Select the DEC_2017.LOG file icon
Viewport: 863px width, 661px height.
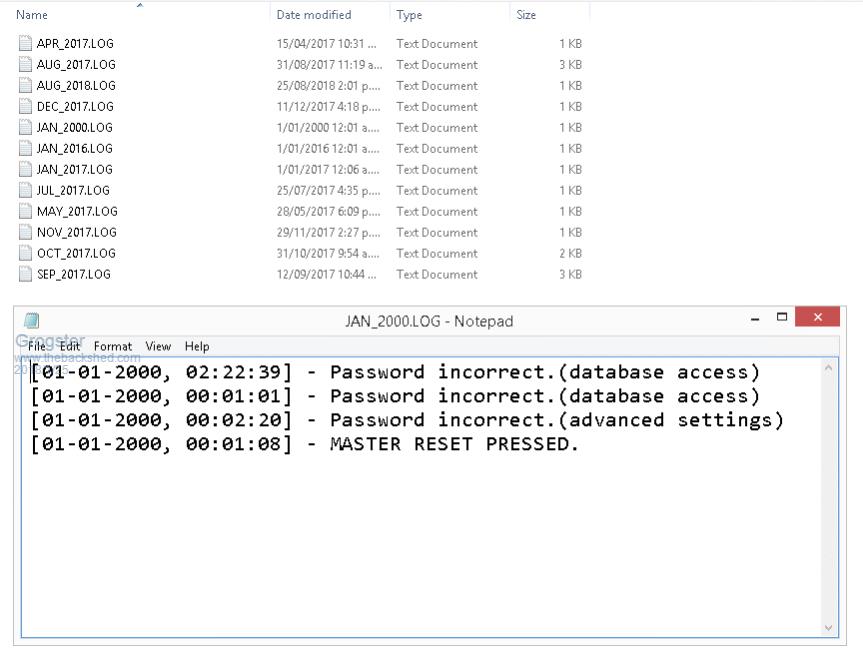pos(26,107)
